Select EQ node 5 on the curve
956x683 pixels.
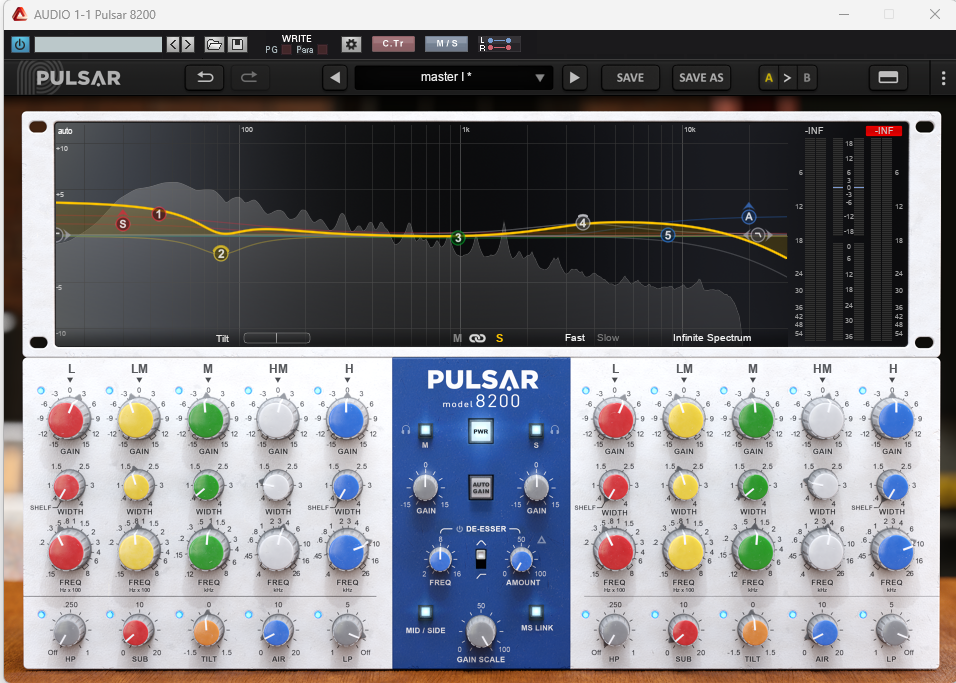pos(668,235)
